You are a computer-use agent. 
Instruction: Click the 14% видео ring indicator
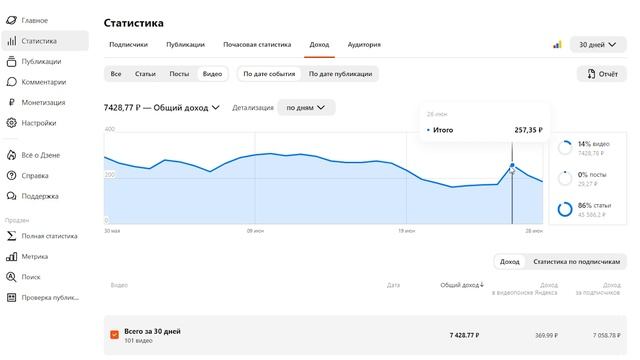[x=565, y=147]
